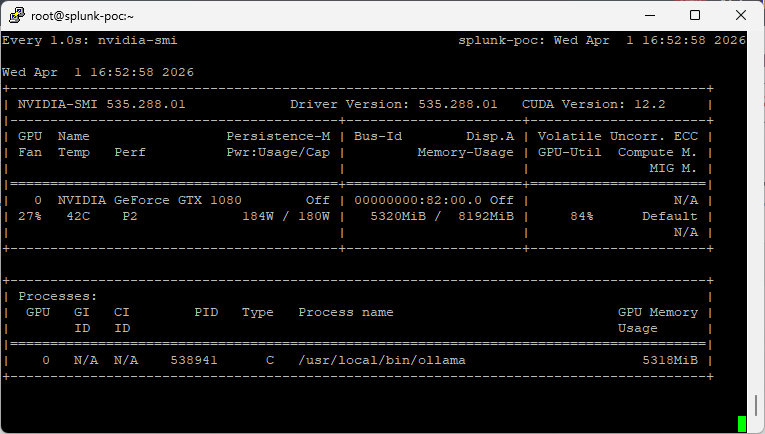
Task: Minimize the root@splunk-poc terminal window
Action: tap(650, 16)
